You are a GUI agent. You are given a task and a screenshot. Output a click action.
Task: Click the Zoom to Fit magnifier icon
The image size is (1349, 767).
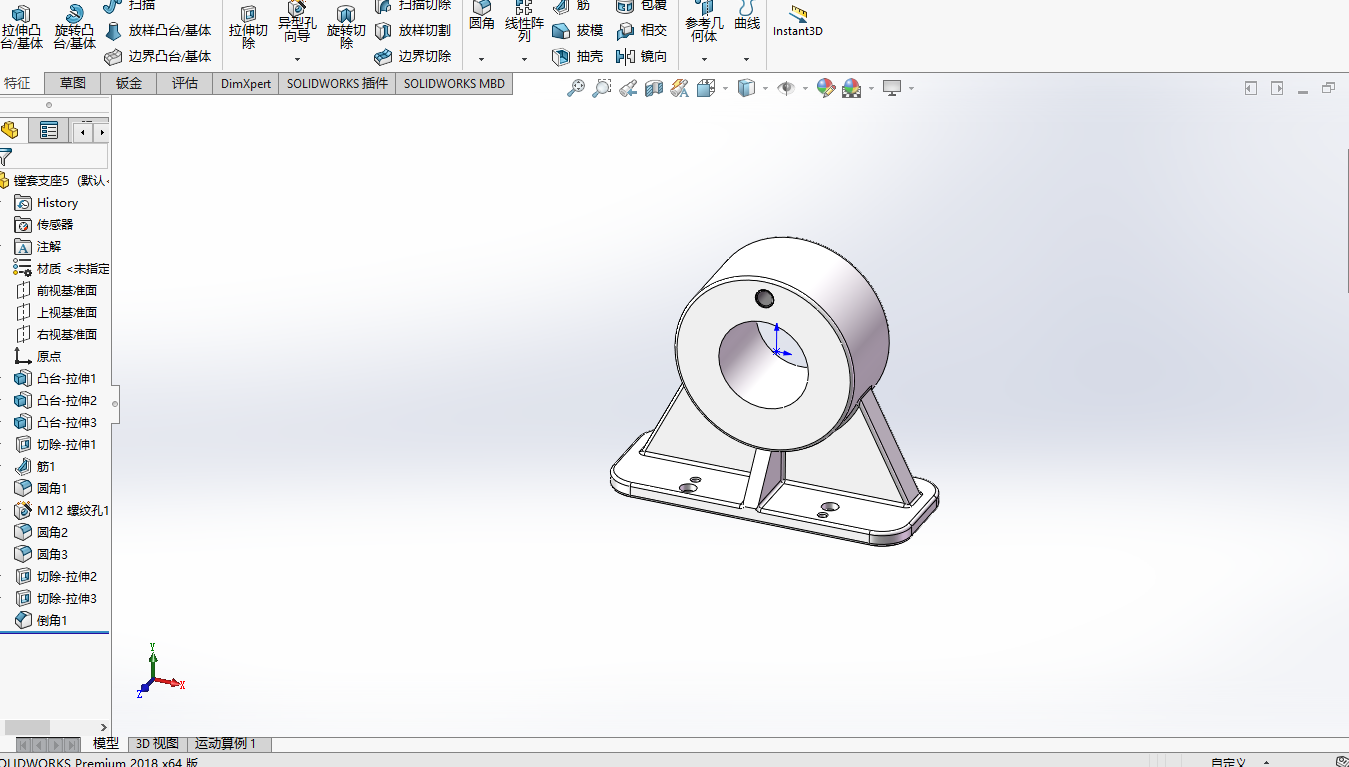576,88
